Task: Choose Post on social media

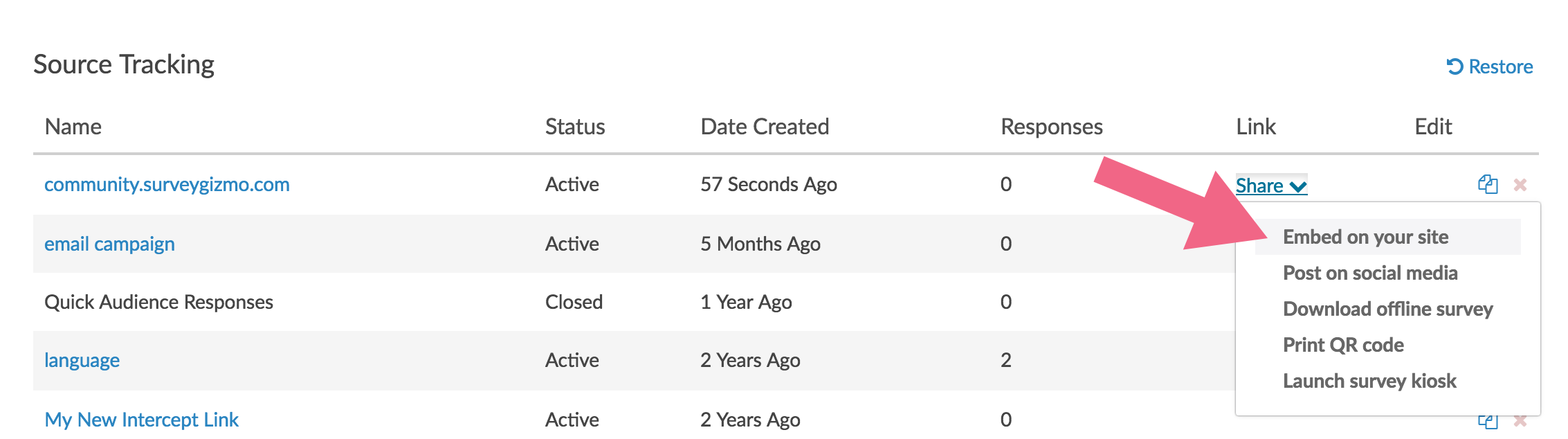Action: click(1370, 273)
